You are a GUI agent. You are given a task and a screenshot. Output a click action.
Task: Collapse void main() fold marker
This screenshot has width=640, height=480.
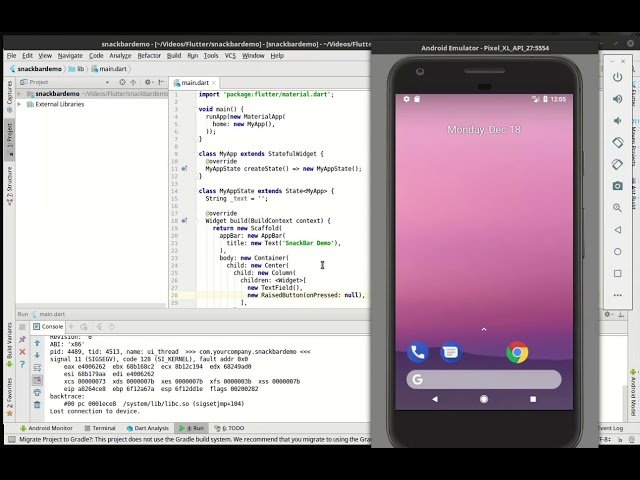pyautogui.click(x=196, y=109)
